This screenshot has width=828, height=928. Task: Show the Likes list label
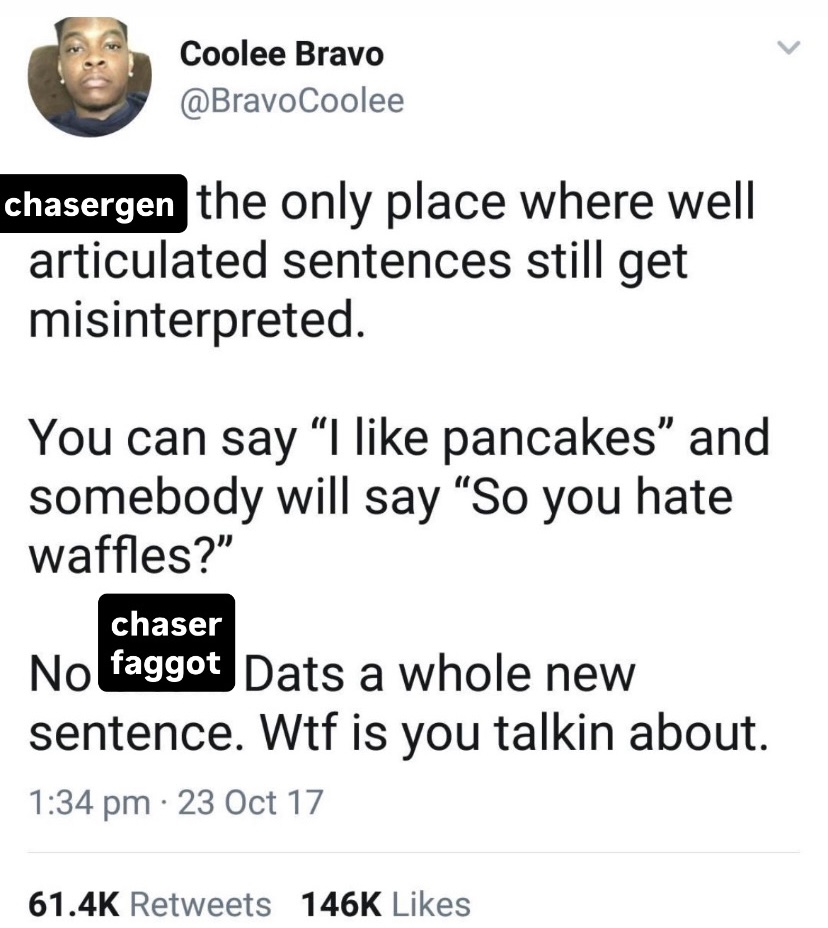(431, 904)
